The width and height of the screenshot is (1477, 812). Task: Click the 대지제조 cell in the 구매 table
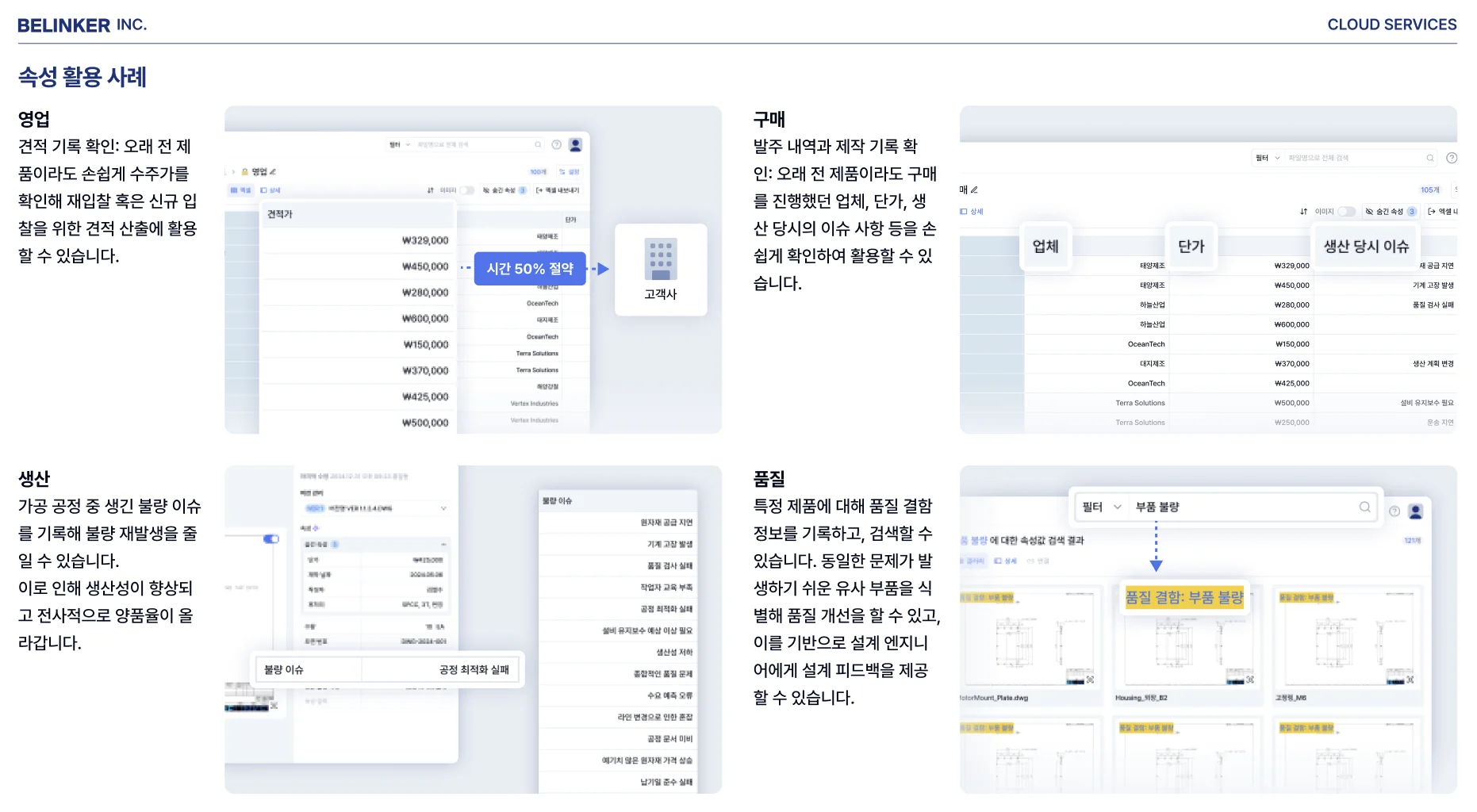pyautogui.click(x=1153, y=364)
